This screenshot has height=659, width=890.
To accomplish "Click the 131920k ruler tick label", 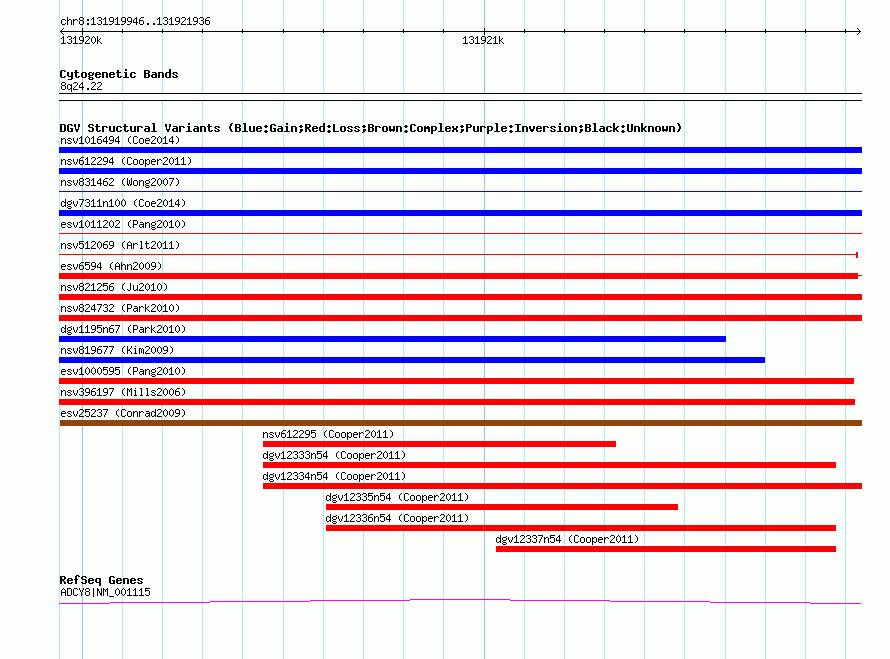I will click(81, 40).
